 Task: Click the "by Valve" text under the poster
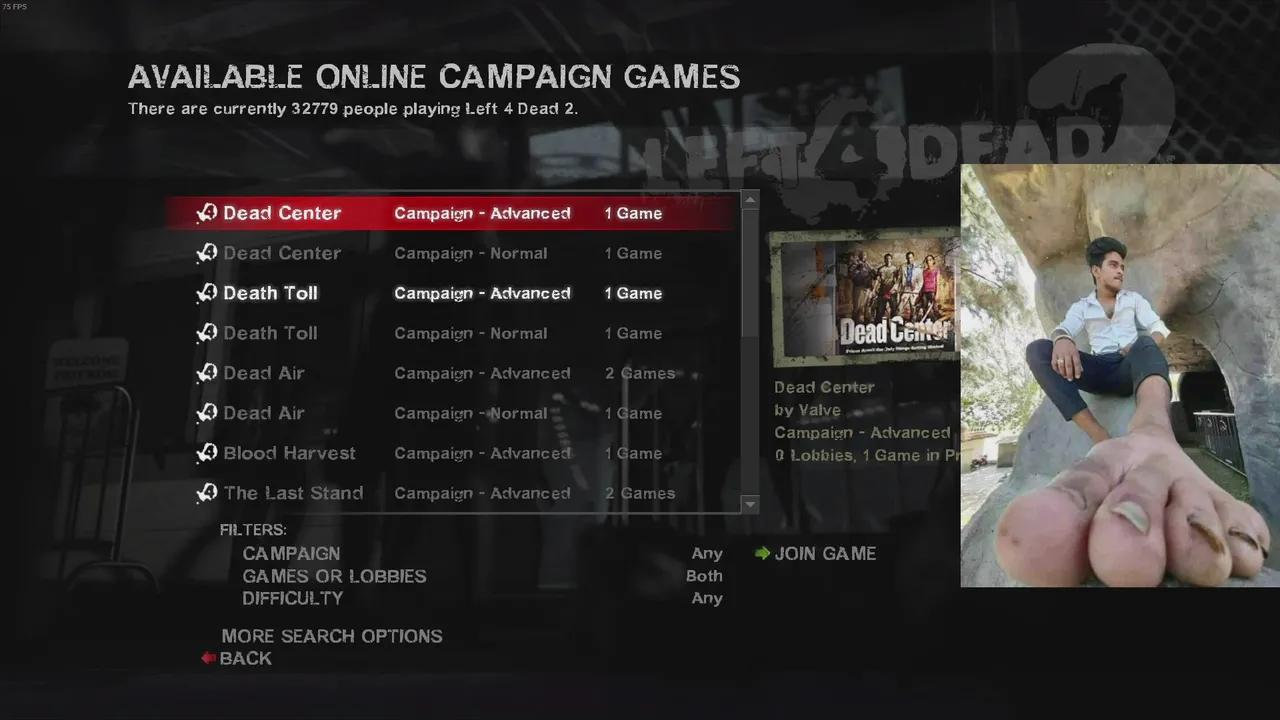point(807,410)
